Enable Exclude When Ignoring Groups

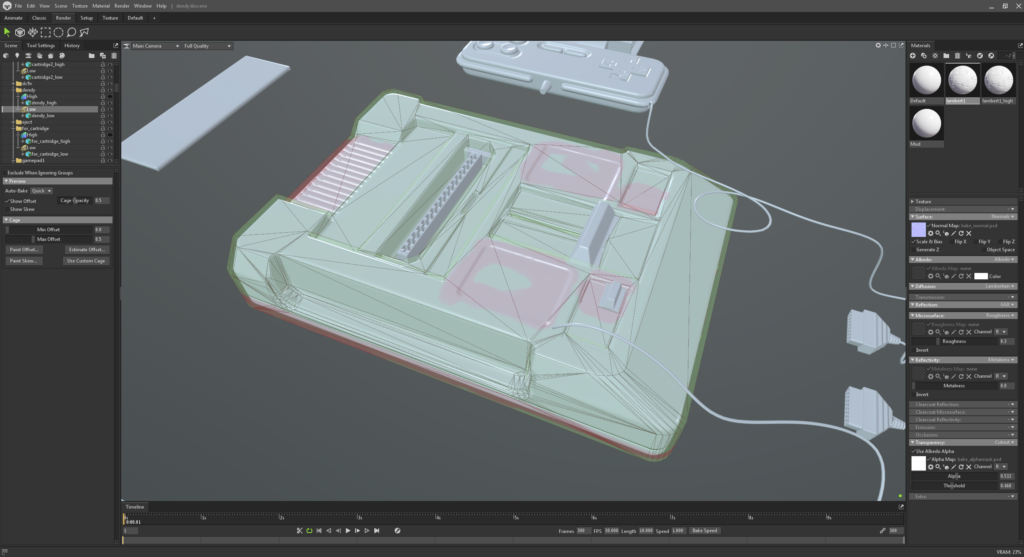point(5,173)
